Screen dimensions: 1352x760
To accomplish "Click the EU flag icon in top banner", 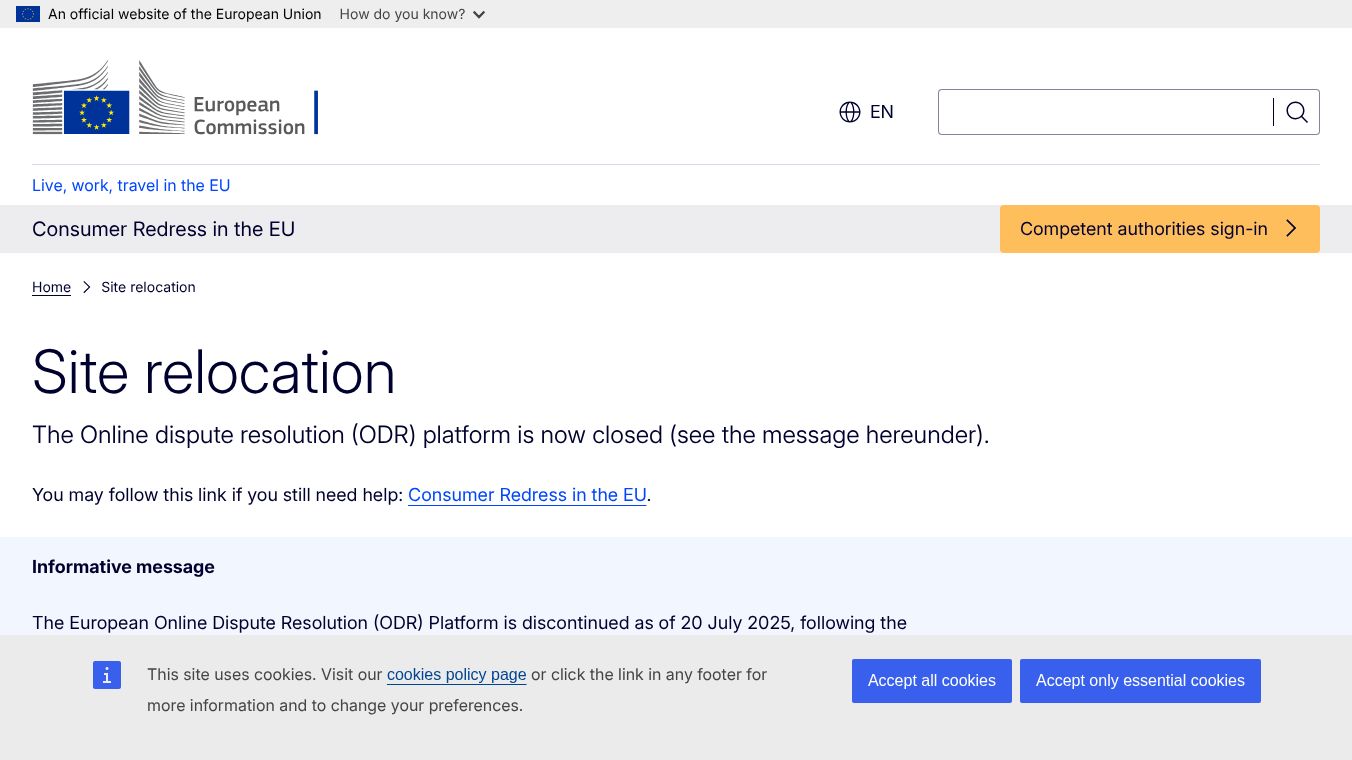I will click(x=28, y=14).
